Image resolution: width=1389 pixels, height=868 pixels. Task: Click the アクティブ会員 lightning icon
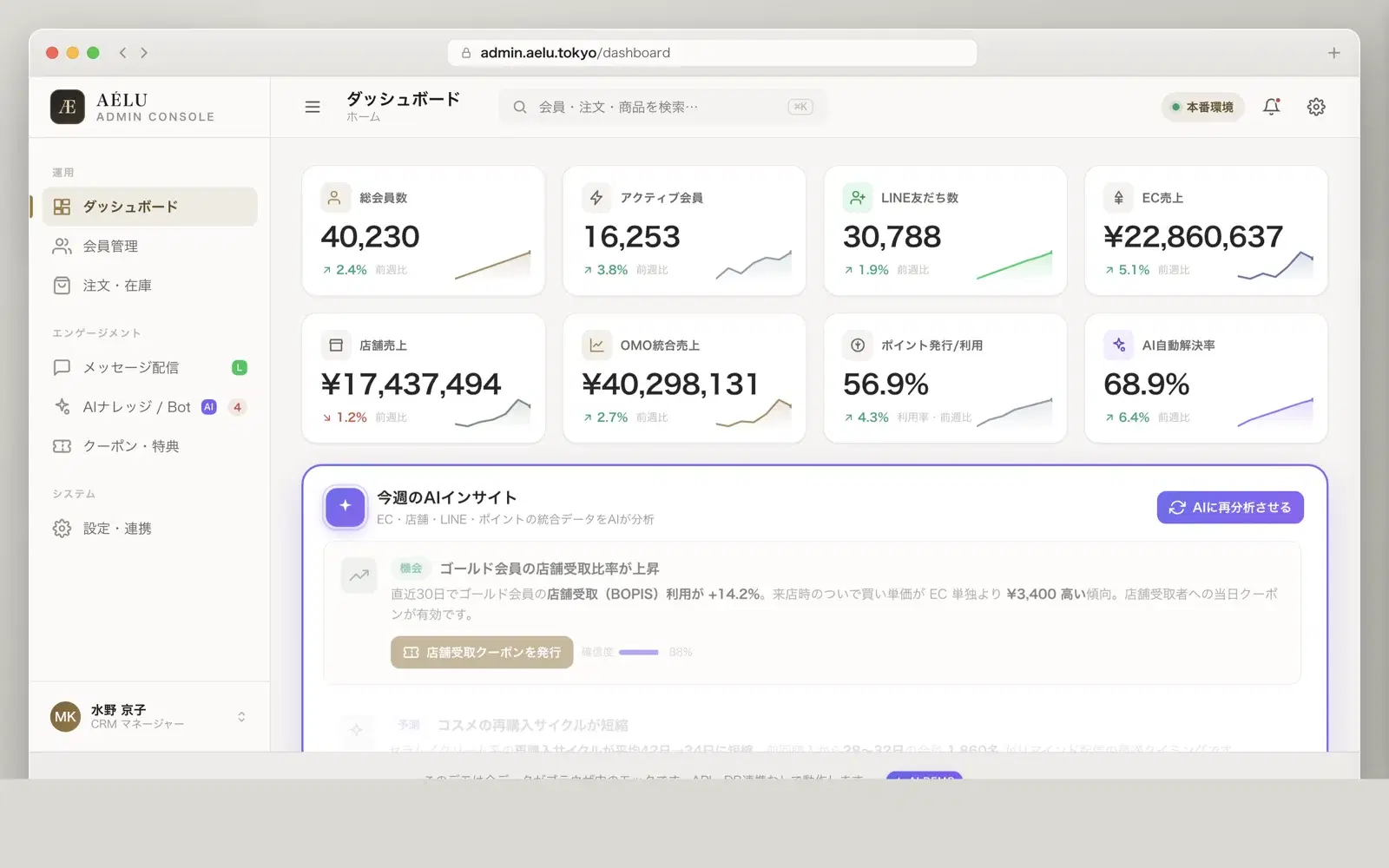coord(596,198)
